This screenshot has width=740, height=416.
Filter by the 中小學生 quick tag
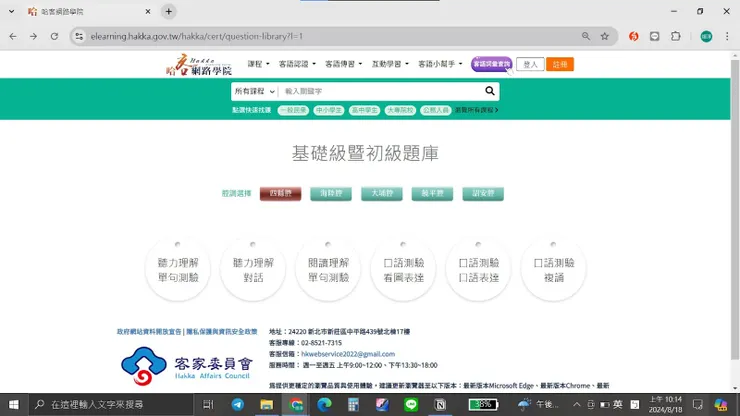point(328,110)
